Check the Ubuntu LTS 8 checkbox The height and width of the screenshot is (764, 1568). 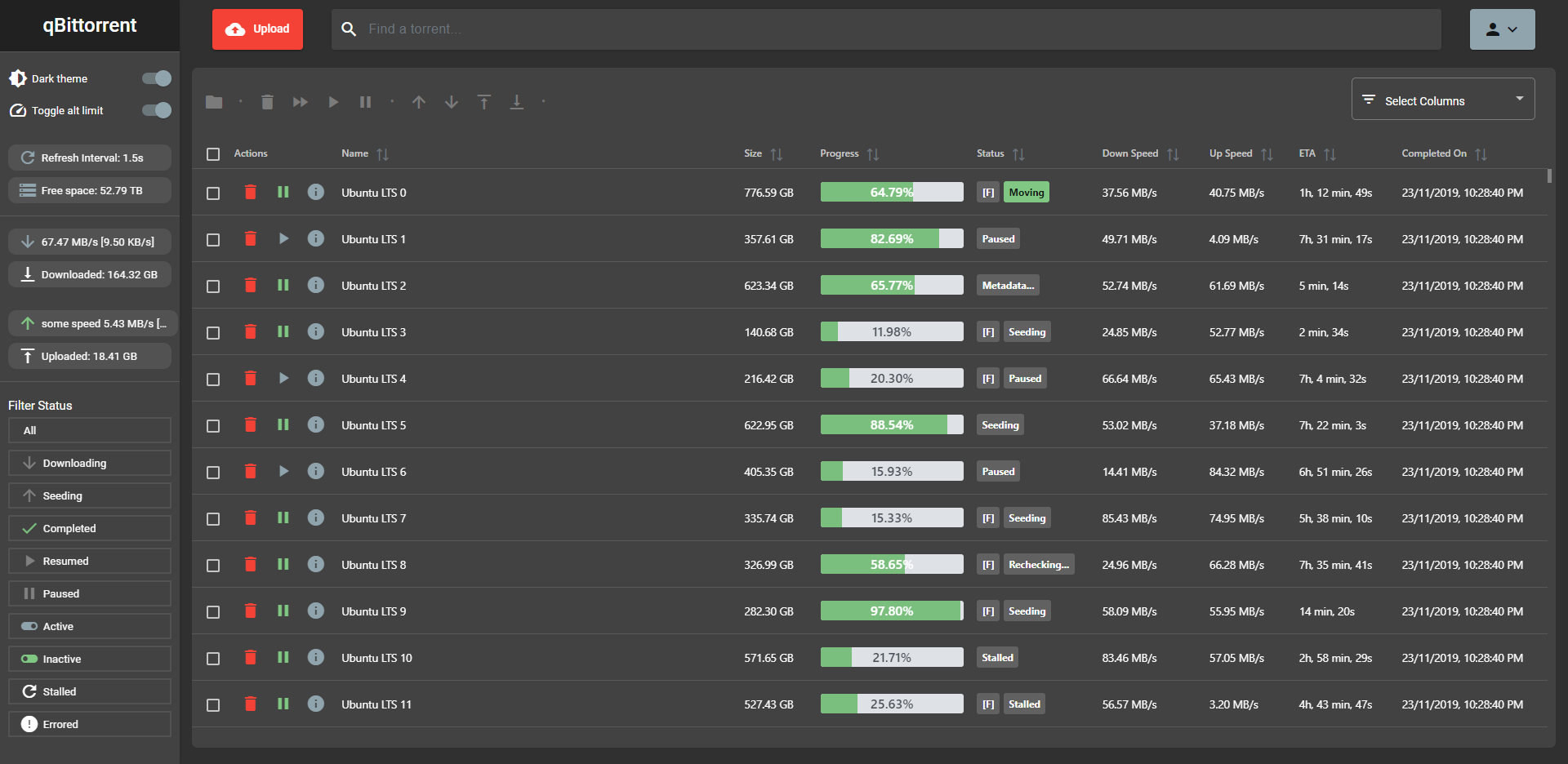[x=213, y=566]
